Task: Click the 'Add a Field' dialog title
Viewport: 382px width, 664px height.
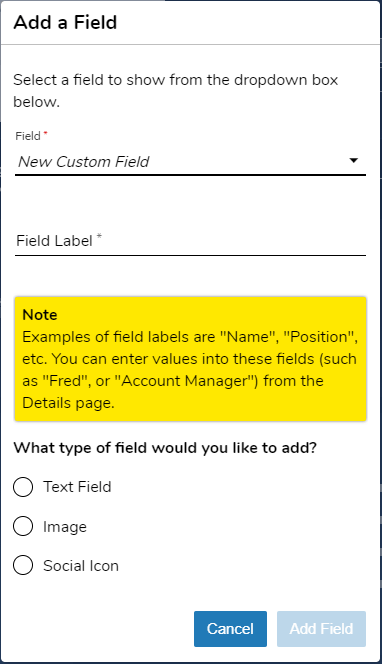Action: (x=65, y=22)
